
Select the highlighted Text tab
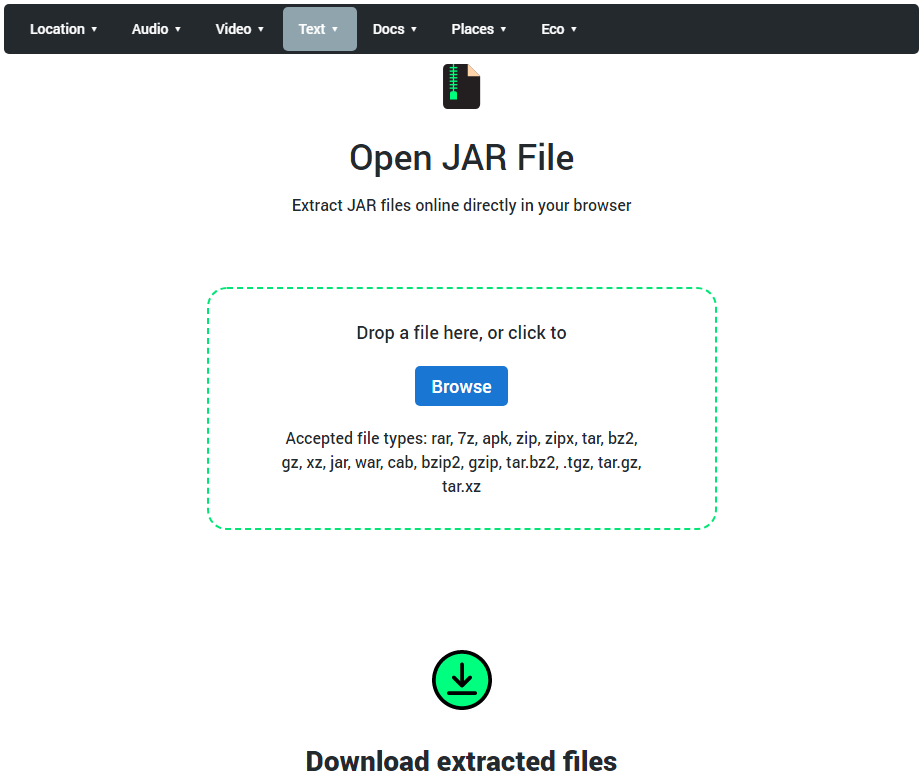[319, 29]
